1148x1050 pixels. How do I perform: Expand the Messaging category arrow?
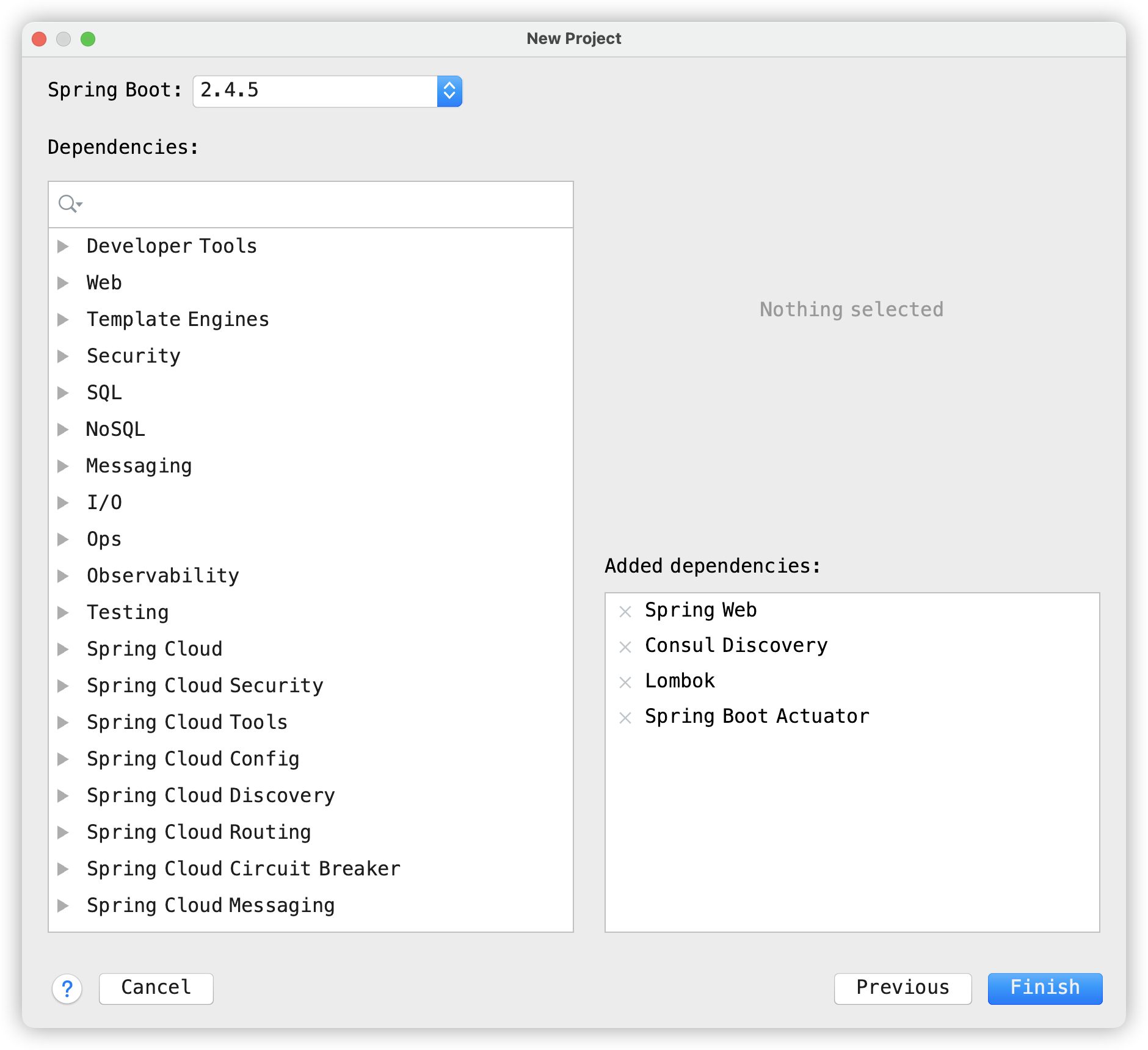[x=63, y=466]
